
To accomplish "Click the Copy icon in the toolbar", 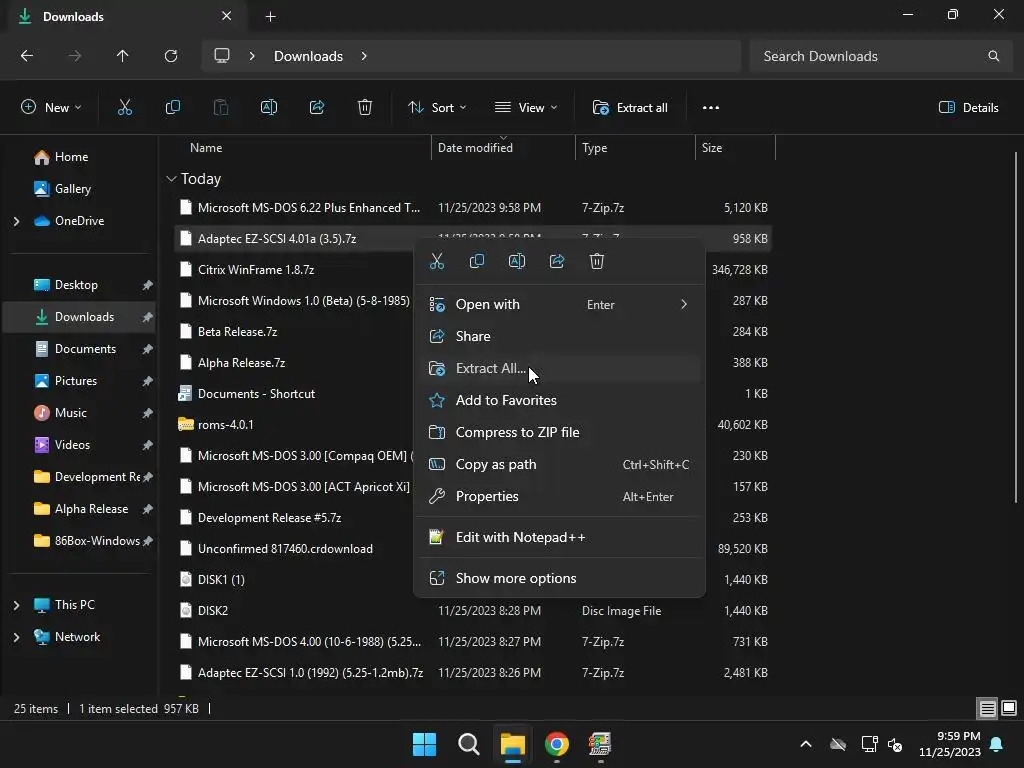I will click(x=172, y=108).
